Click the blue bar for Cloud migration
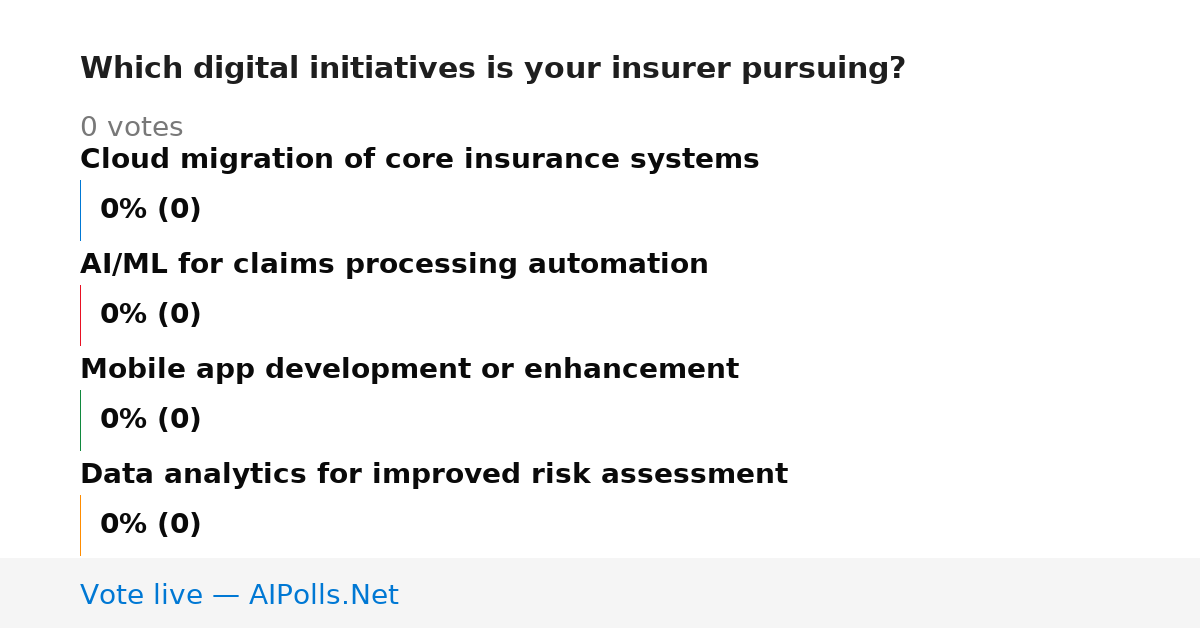Viewport: 1200px width, 628px height. tap(80, 210)
